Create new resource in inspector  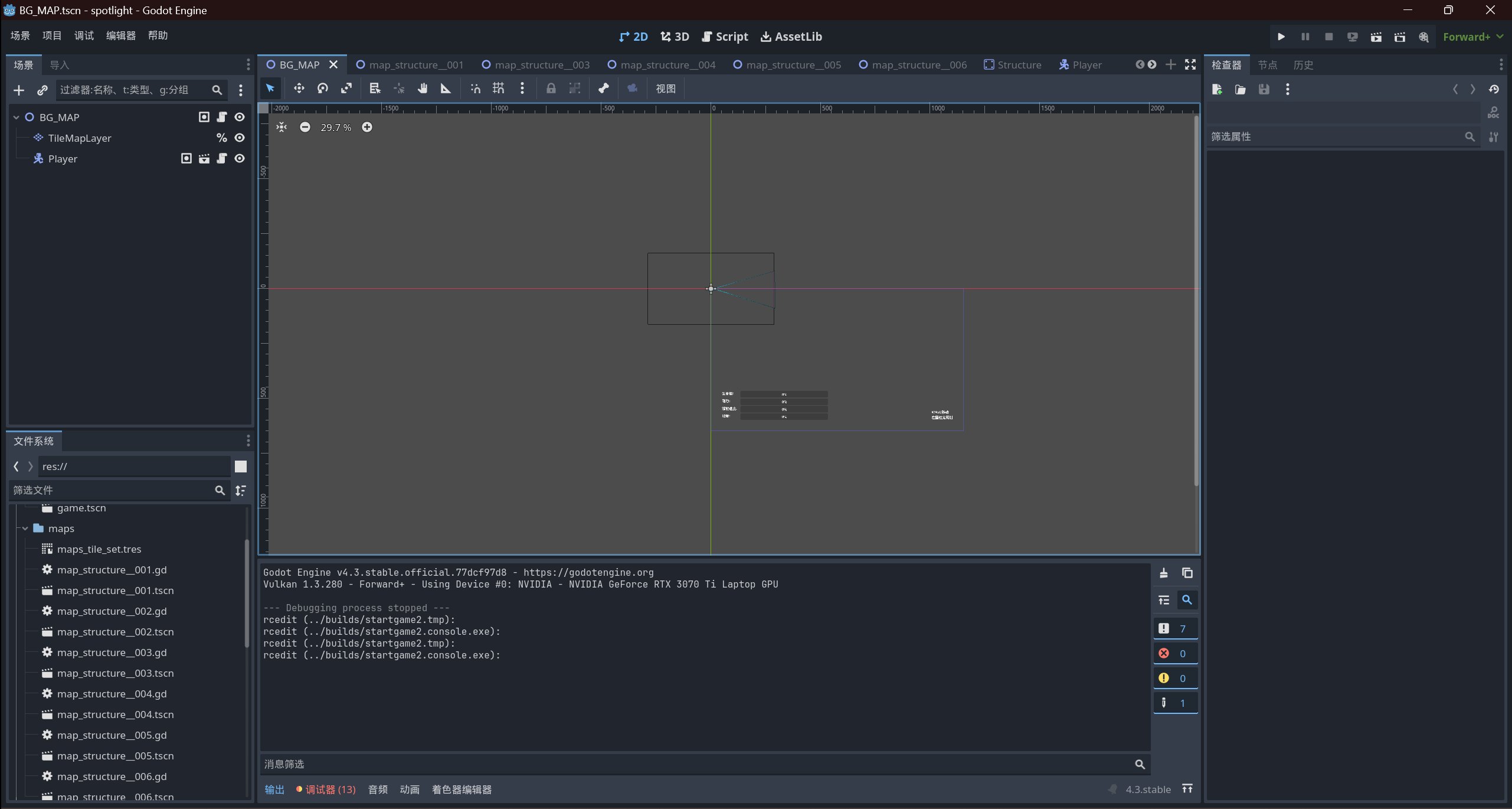point(1217,89)
